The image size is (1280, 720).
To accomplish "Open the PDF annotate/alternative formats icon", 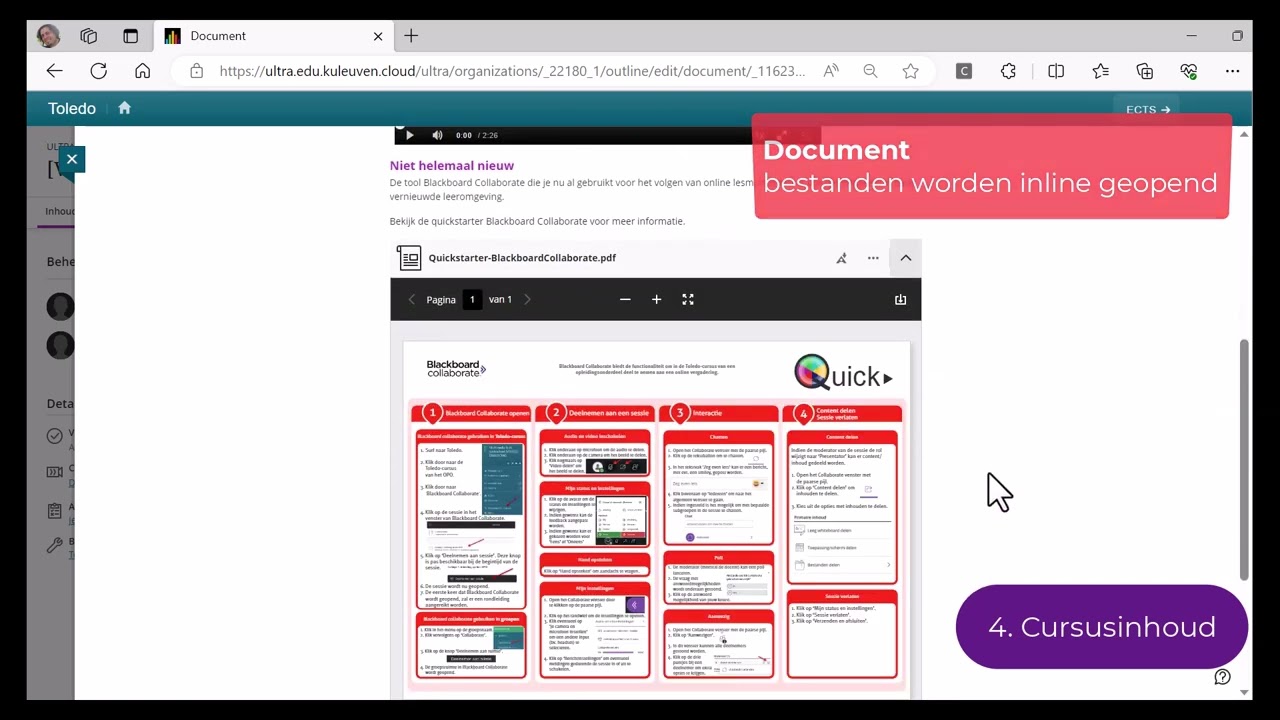I will pos(841,258).
